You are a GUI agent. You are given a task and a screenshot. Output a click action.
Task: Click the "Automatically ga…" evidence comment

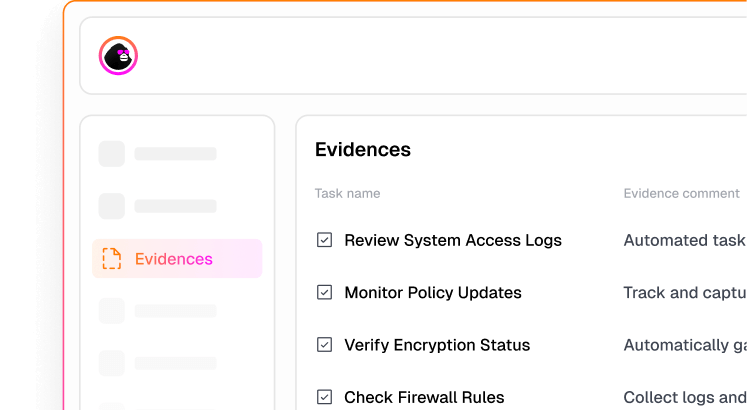pos(684,345)
